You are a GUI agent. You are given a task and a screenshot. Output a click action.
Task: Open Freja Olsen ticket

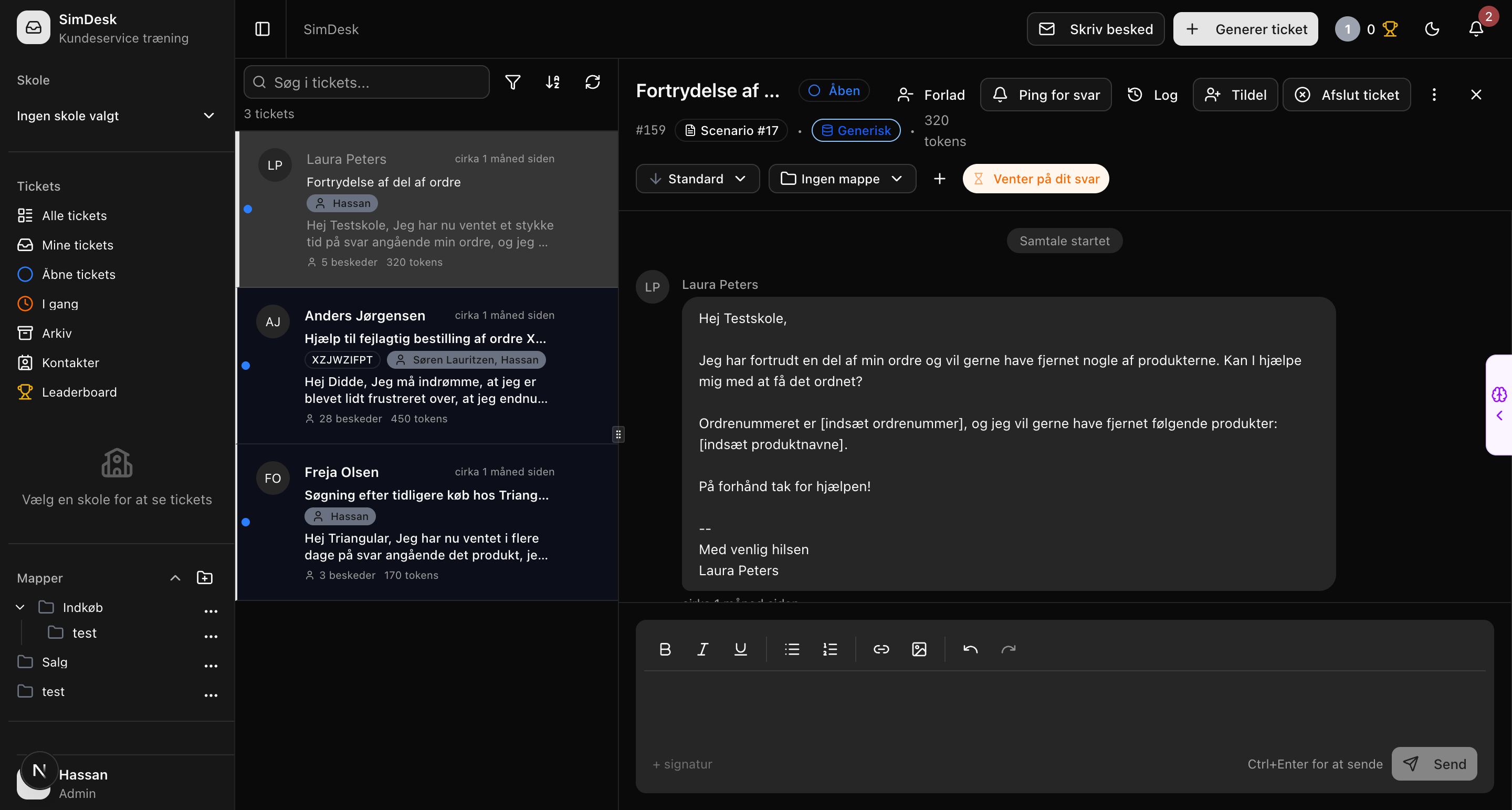[x=427, y=522]
